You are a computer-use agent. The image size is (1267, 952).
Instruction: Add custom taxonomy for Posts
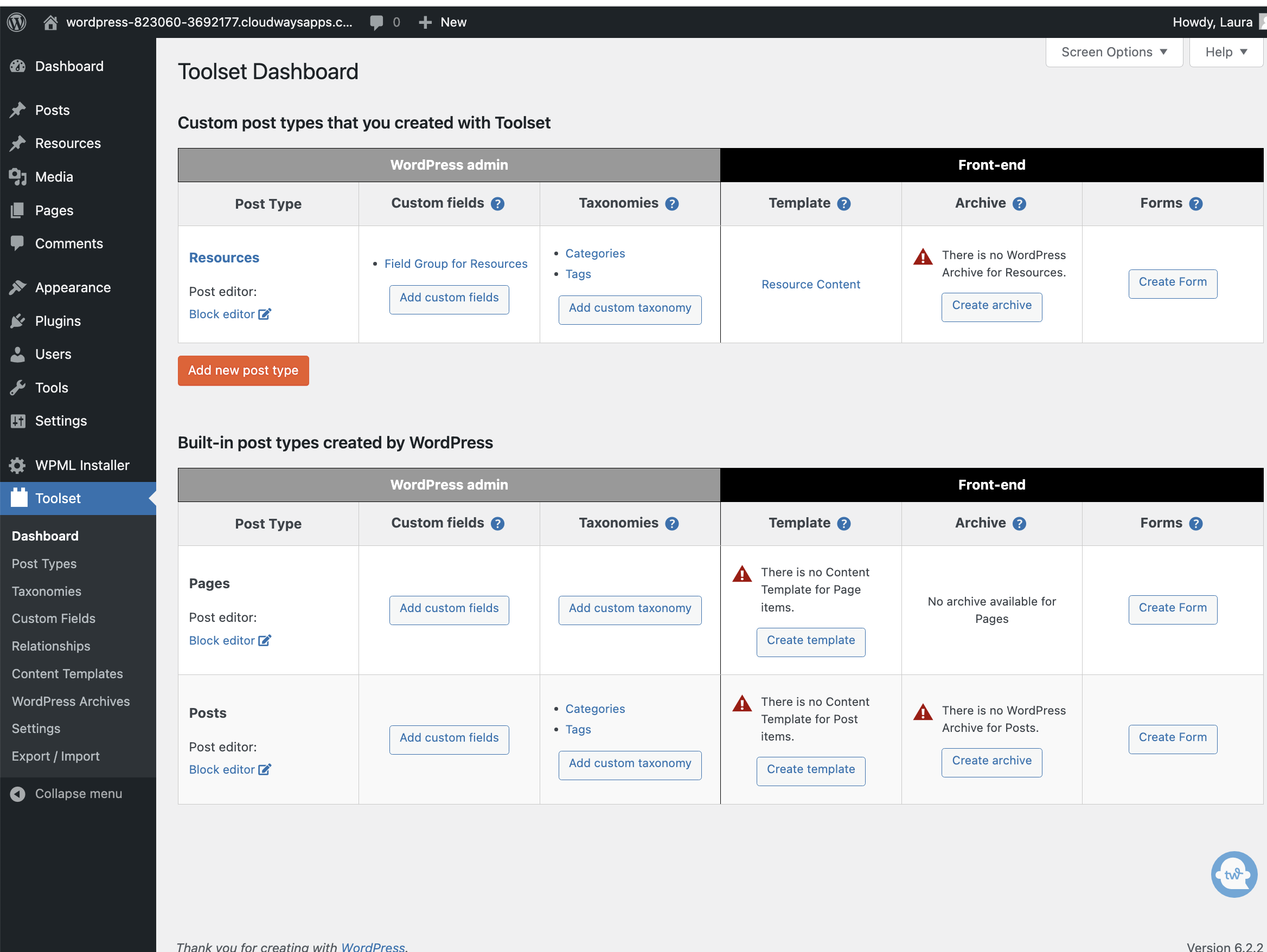point(630,765)
